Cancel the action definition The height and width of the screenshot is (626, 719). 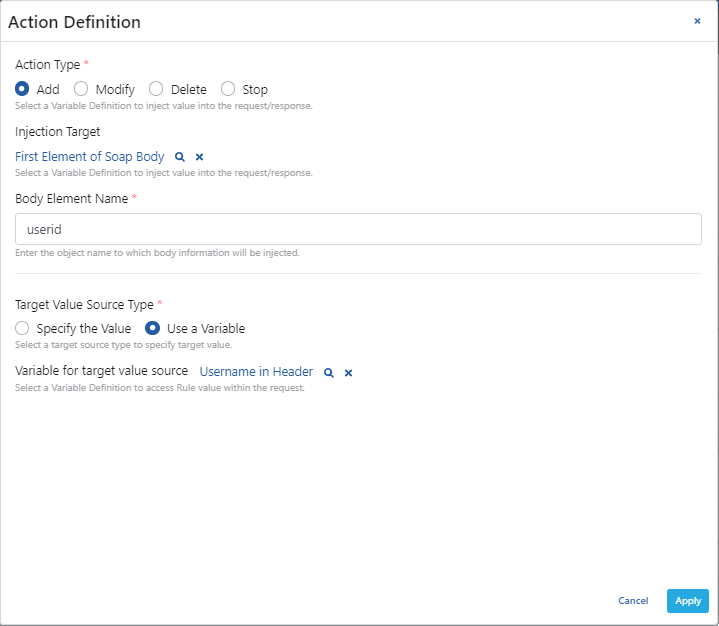633,601
